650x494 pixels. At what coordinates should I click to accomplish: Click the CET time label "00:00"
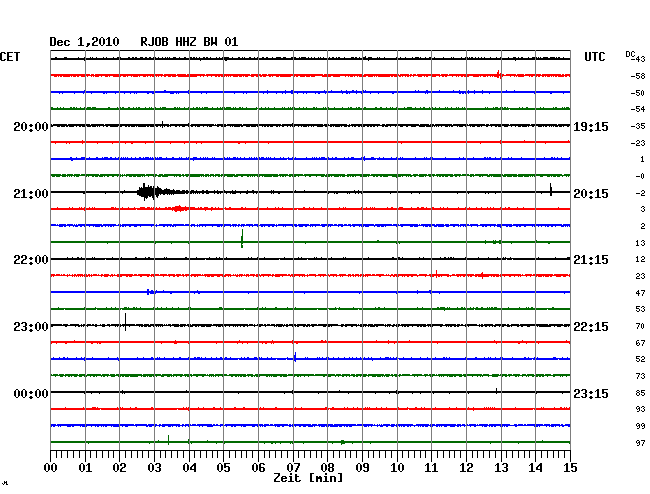(31, 393)
